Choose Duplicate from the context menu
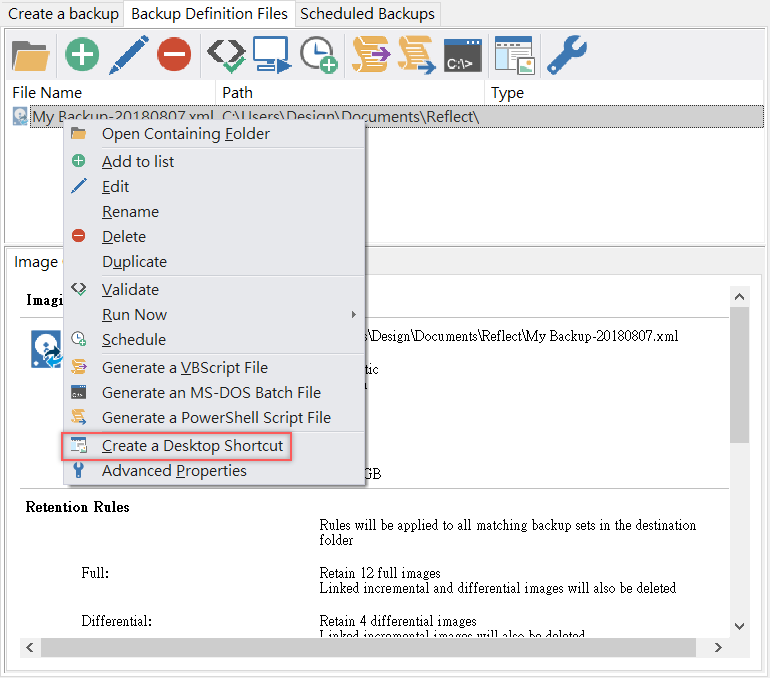The height and width of the screenshot is (678, 770). click(214, 262)
